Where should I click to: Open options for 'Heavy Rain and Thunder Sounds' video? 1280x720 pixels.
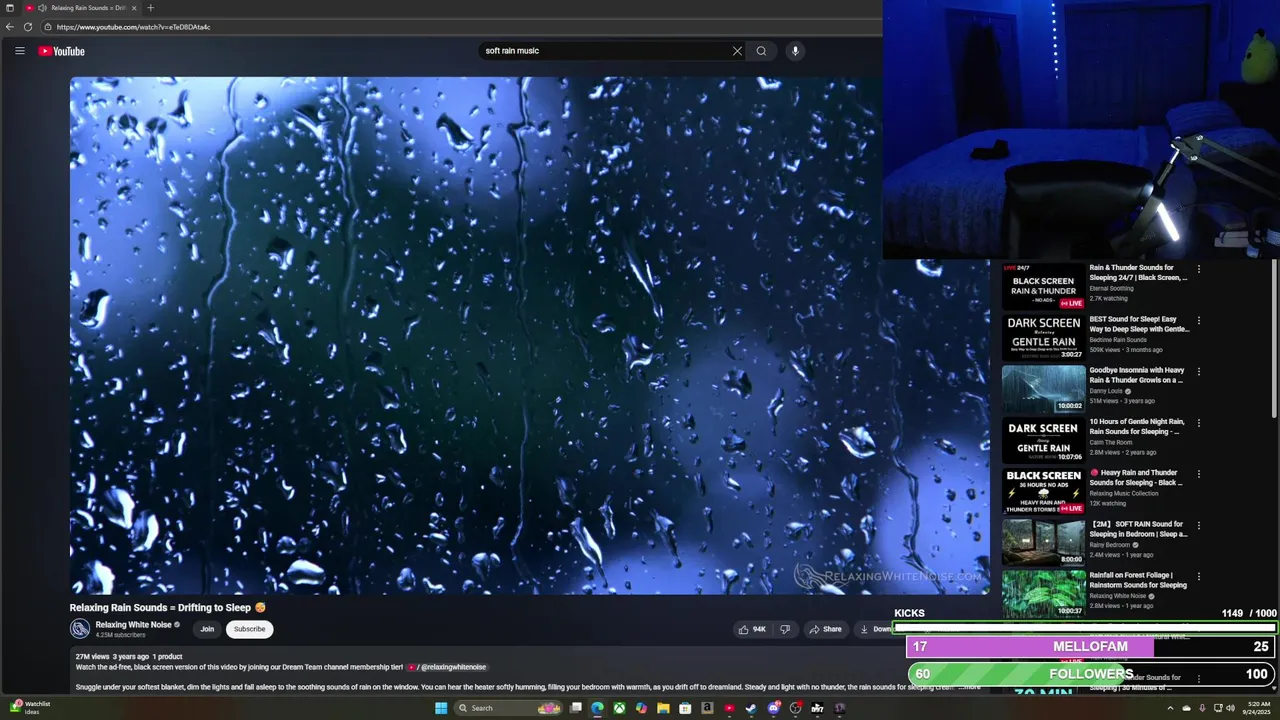tap(1199, 475)
